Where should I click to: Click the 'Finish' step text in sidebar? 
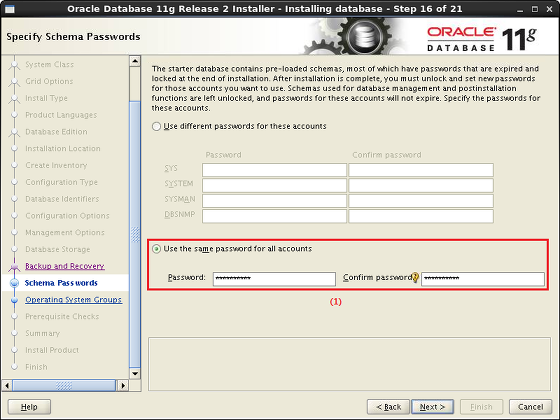(36, 367)
